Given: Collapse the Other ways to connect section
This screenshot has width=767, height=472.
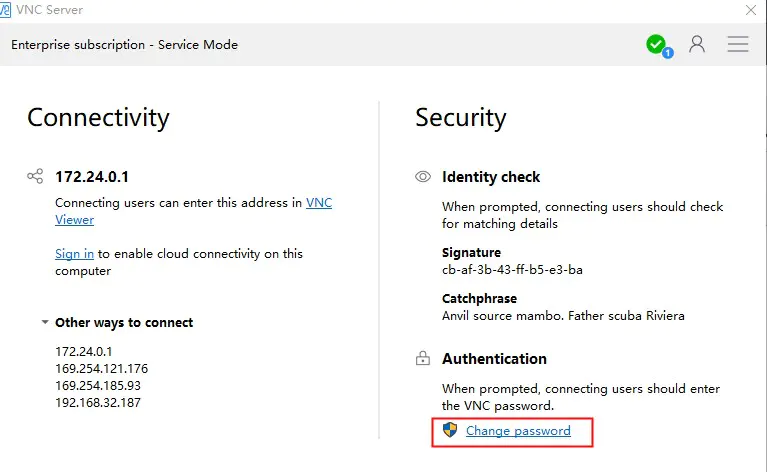Looking at the screenshot, I should [45, 322].
